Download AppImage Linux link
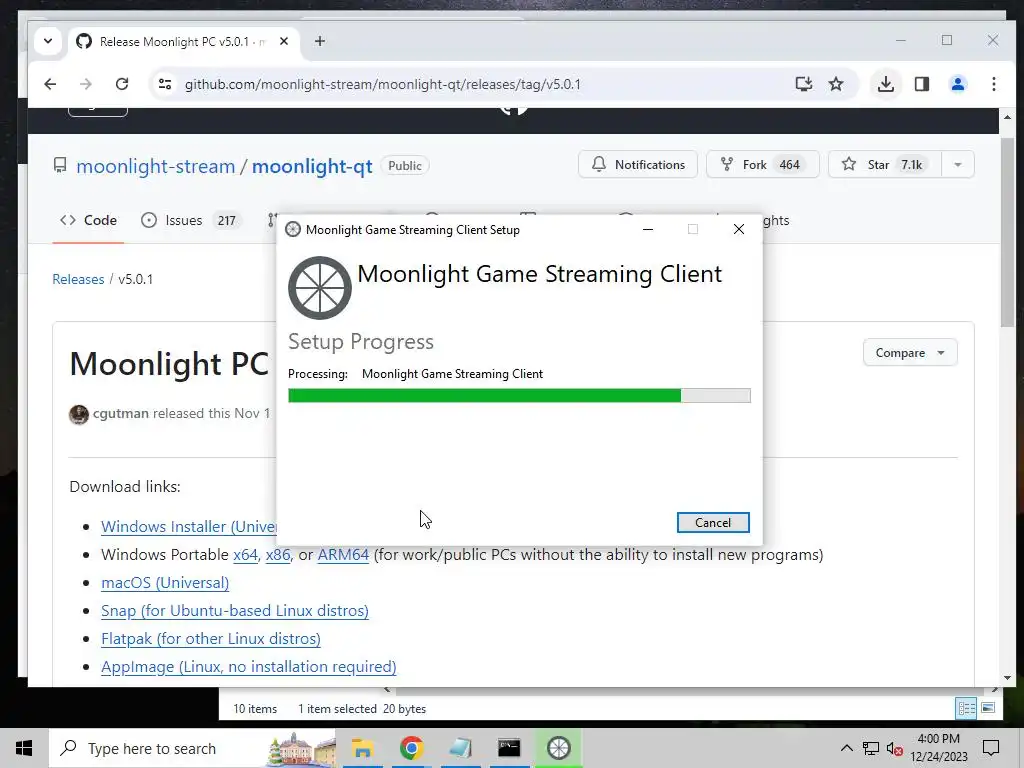Screen dimensions: 1024x768 click(249, 667)
